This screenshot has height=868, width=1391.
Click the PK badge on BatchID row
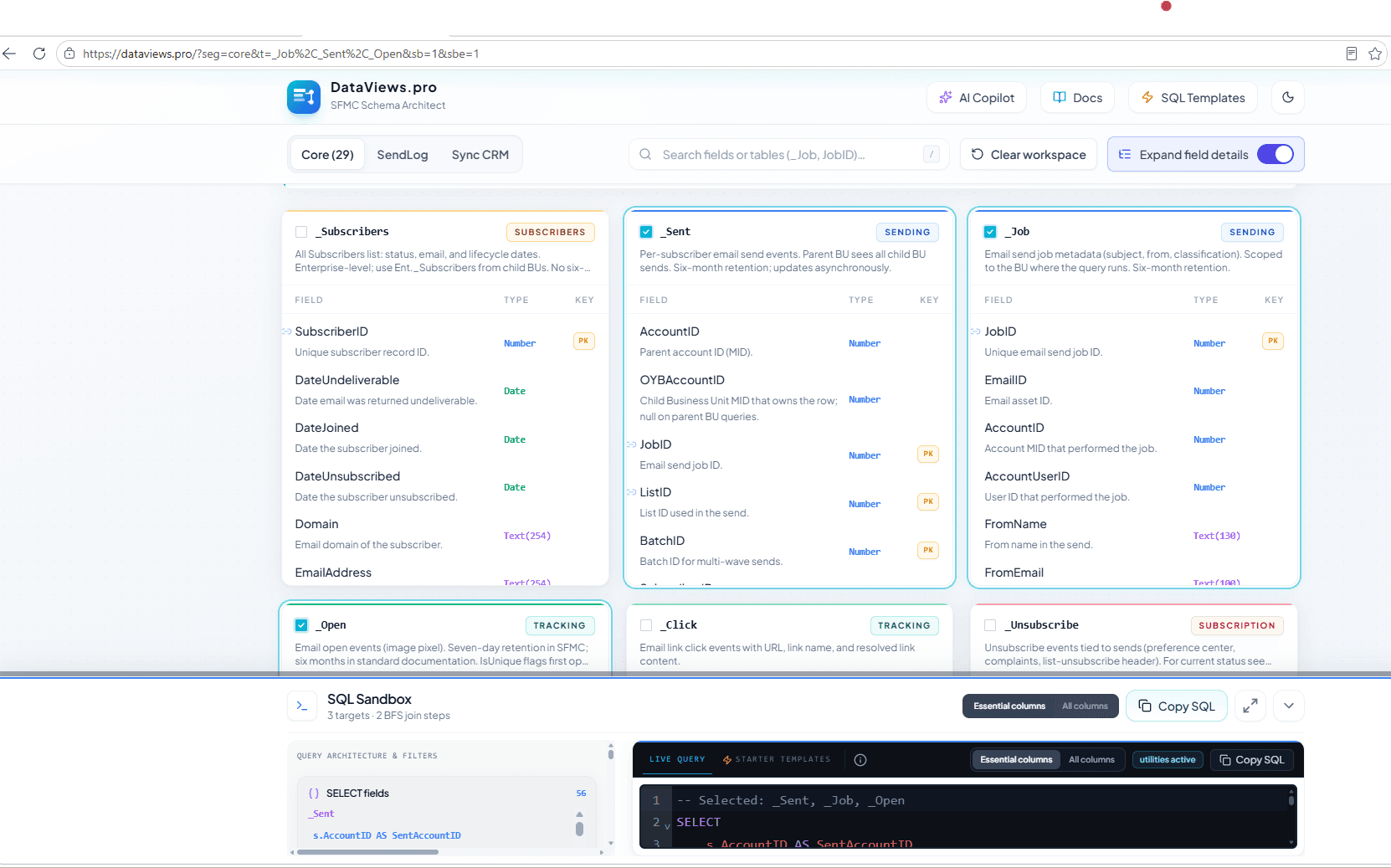pos(928,550)
